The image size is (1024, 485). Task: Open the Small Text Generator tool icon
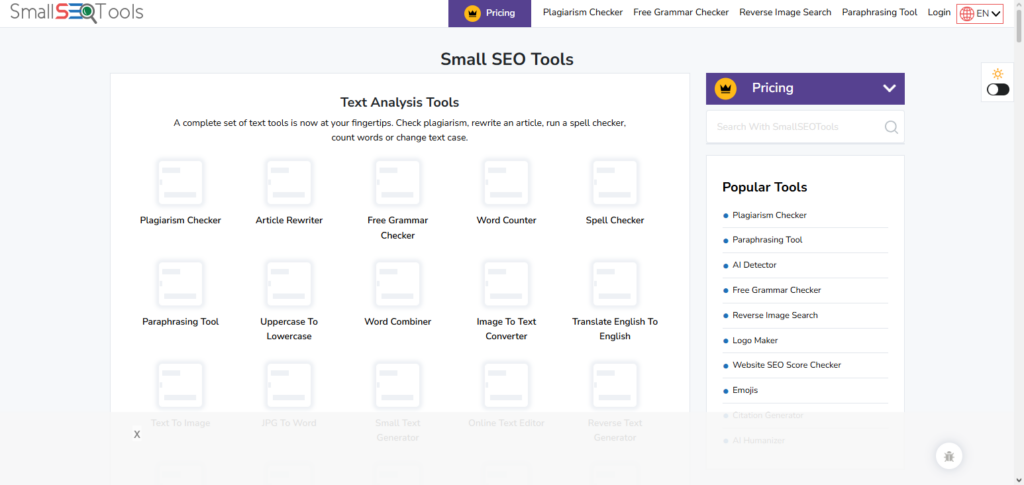click(397, 385)
